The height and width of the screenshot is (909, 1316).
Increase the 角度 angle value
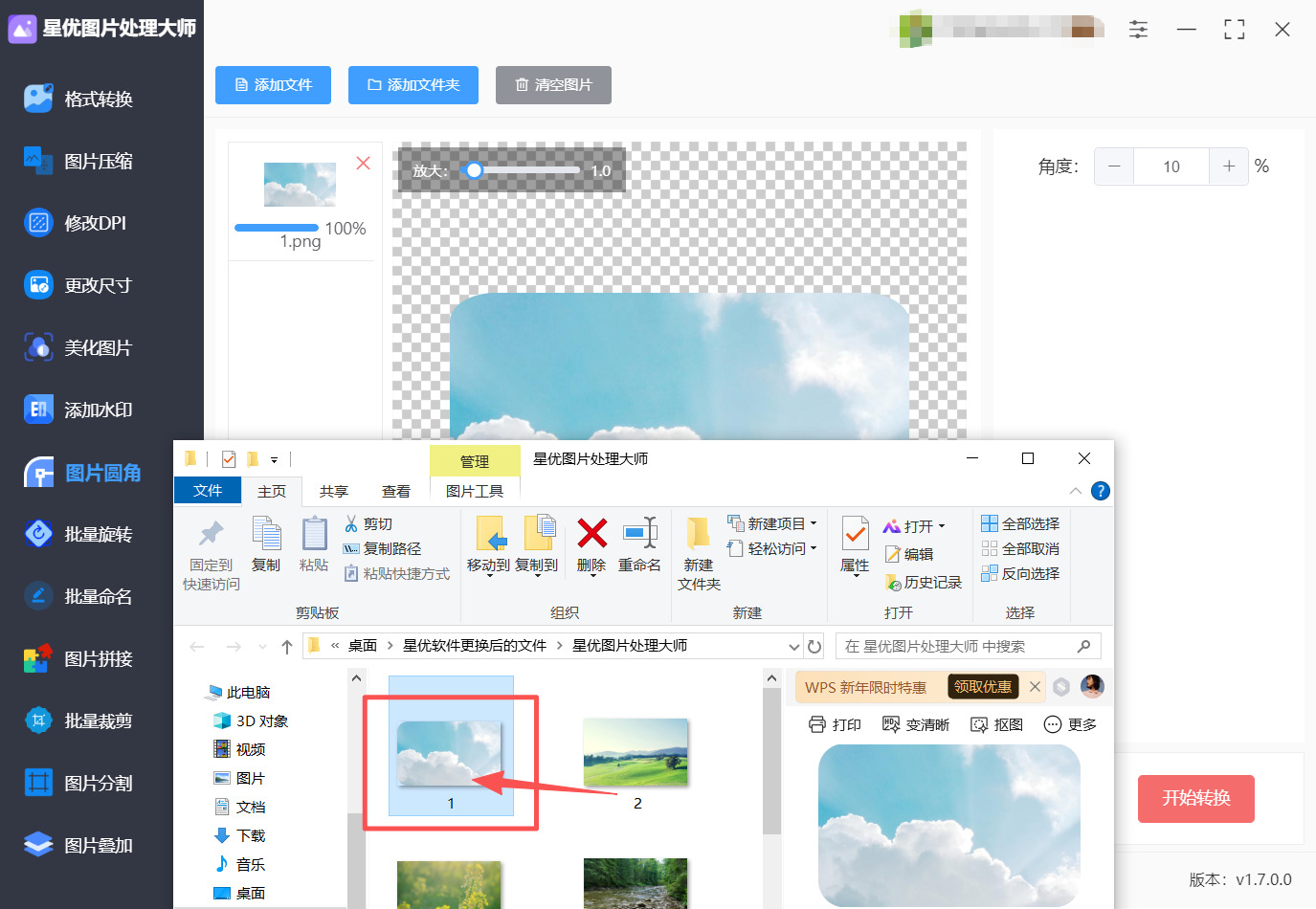point(1229,166)
